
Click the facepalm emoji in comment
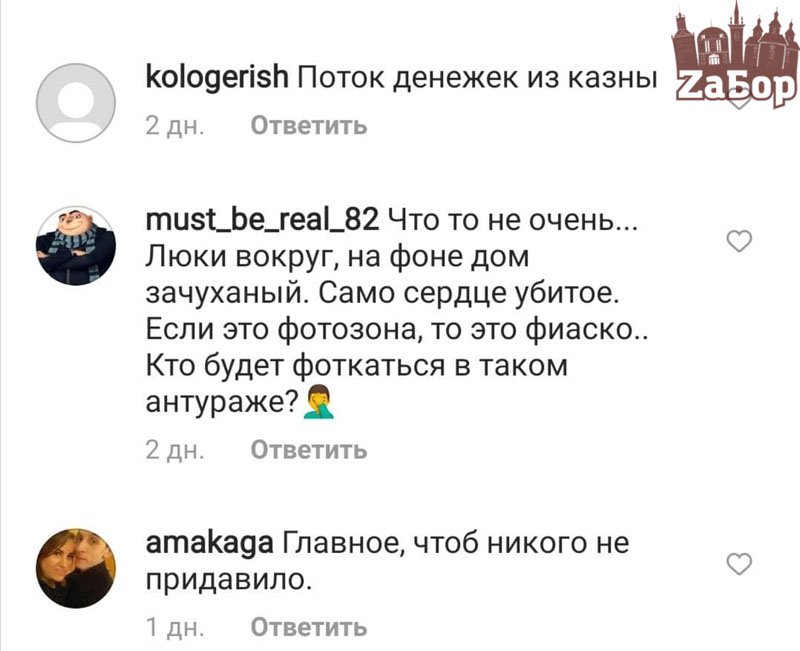(x=318, y=402)
